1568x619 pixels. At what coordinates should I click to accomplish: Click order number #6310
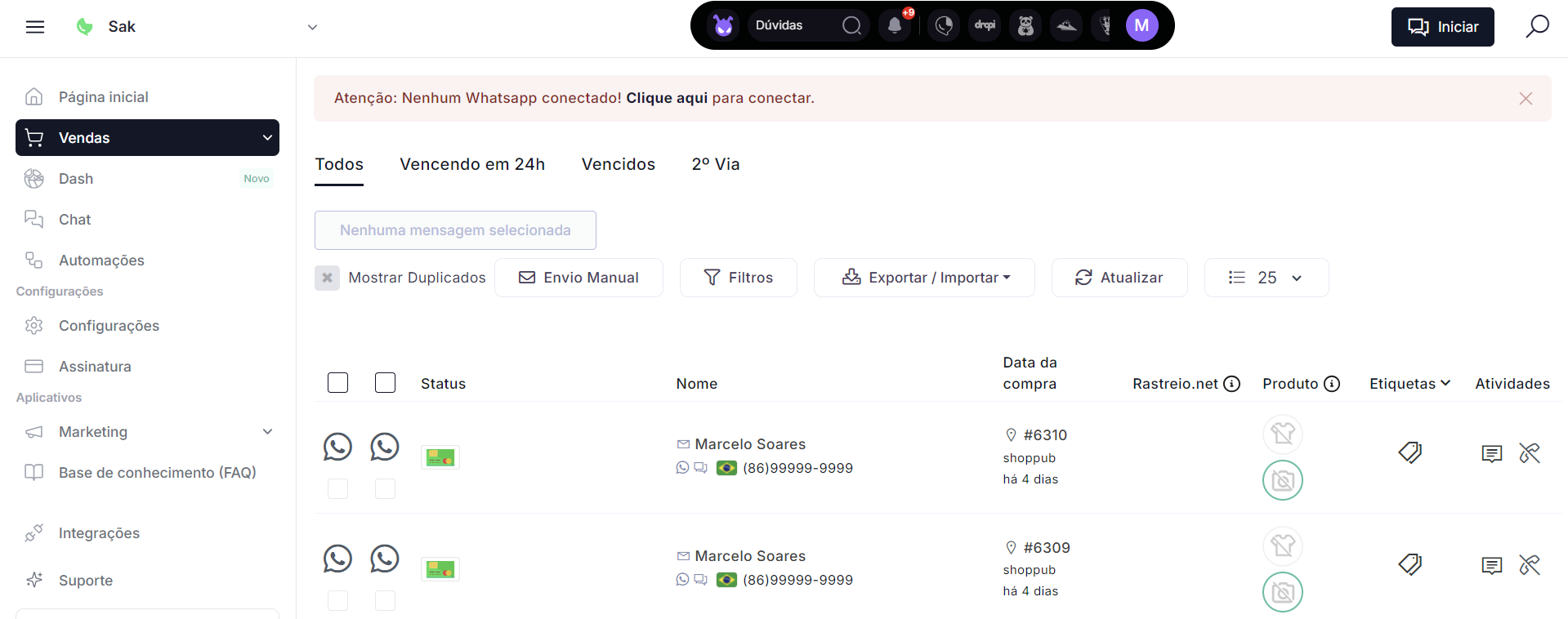coord(1045,435)
